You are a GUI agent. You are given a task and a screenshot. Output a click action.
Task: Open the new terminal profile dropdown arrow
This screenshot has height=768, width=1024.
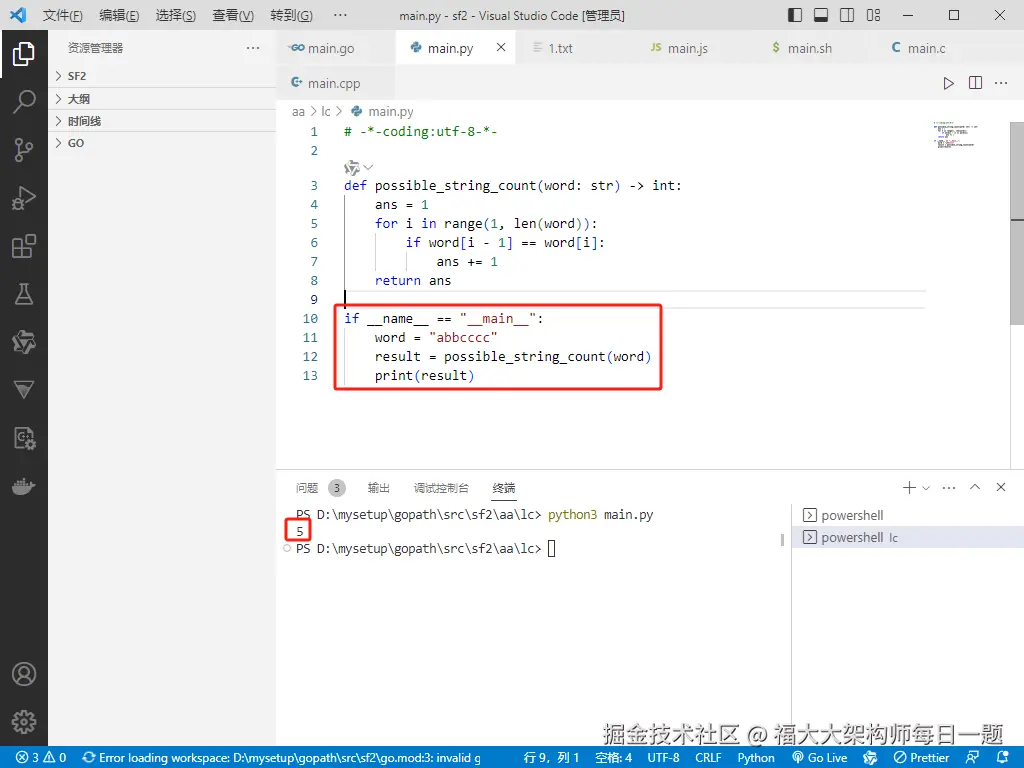(925, 488)
